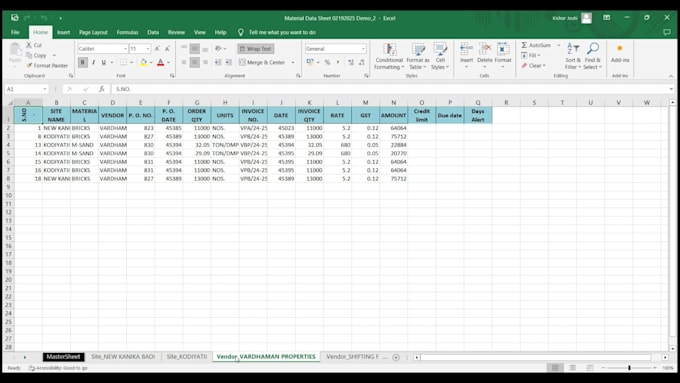Apply the red font color

pos(160,62)
